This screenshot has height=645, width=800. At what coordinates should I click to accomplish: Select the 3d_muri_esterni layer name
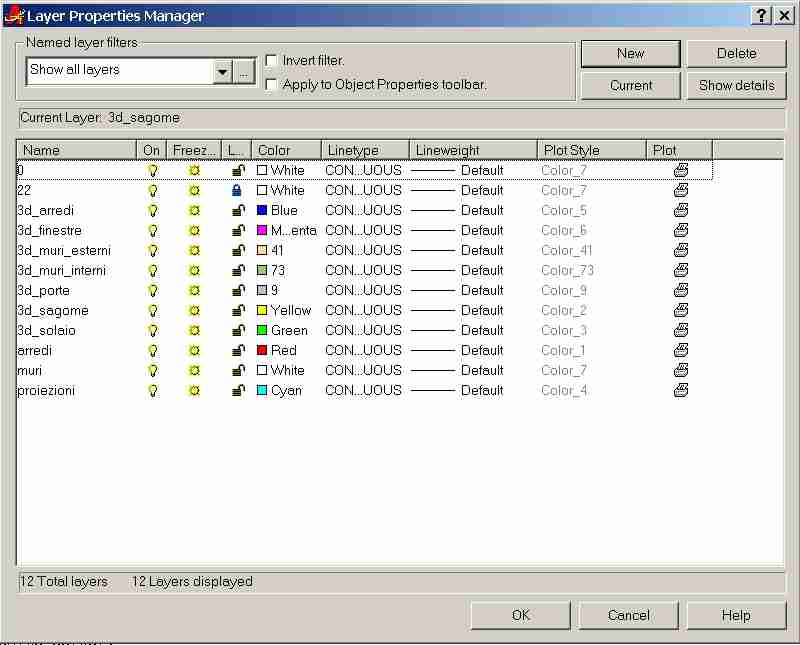pos(64,251)
